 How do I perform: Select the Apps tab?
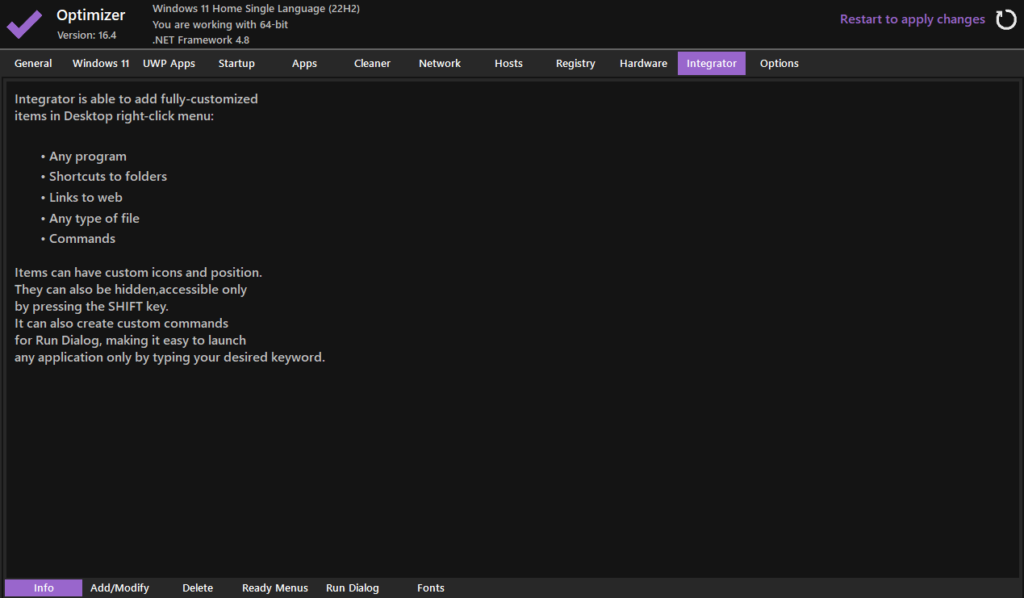[305, 63]
